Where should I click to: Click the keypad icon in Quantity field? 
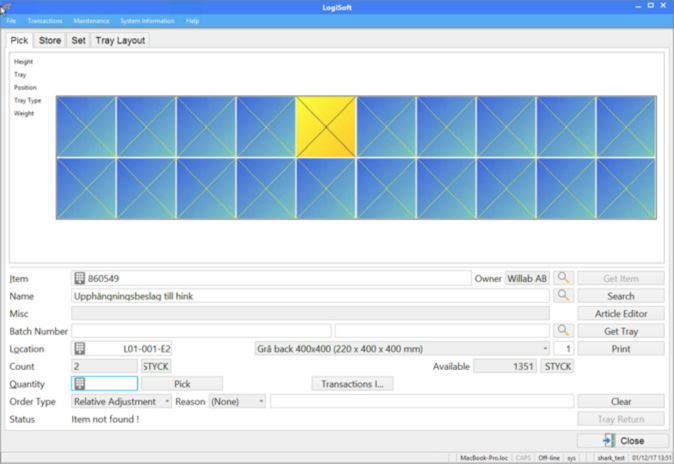click(x=80, y=384)
